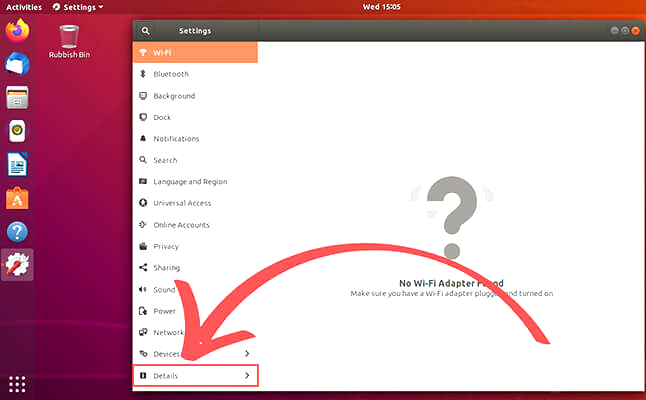Open the Rubbish Bin desktop icon
The height and width of the screenshot is (400, 646).
click(69, 42)
